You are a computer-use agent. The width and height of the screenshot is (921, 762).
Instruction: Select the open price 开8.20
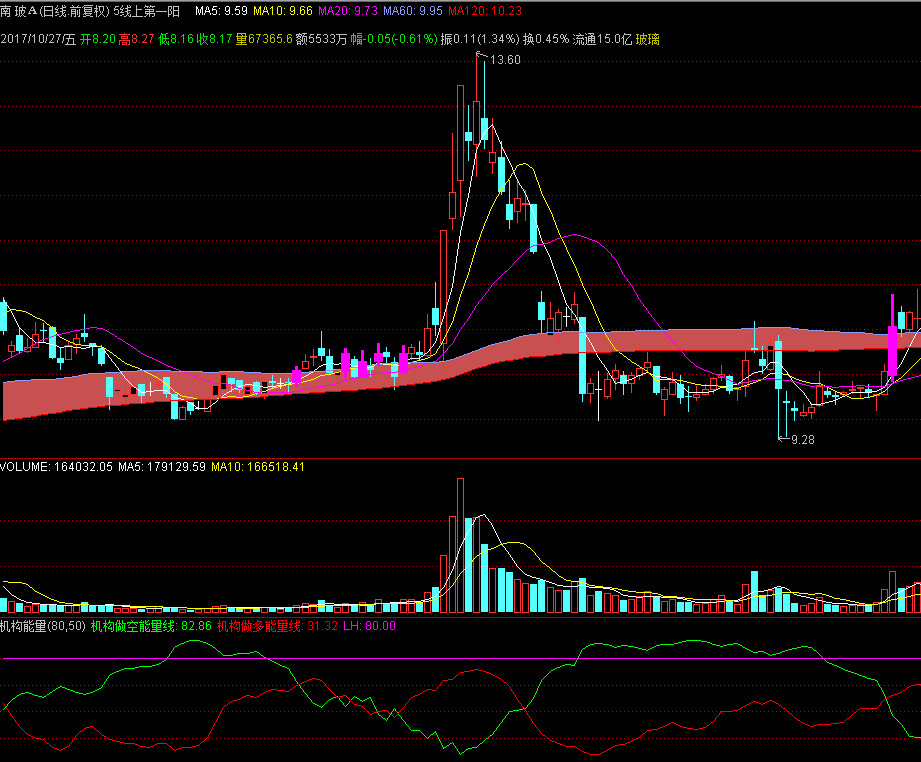click(x=98, y=39)
